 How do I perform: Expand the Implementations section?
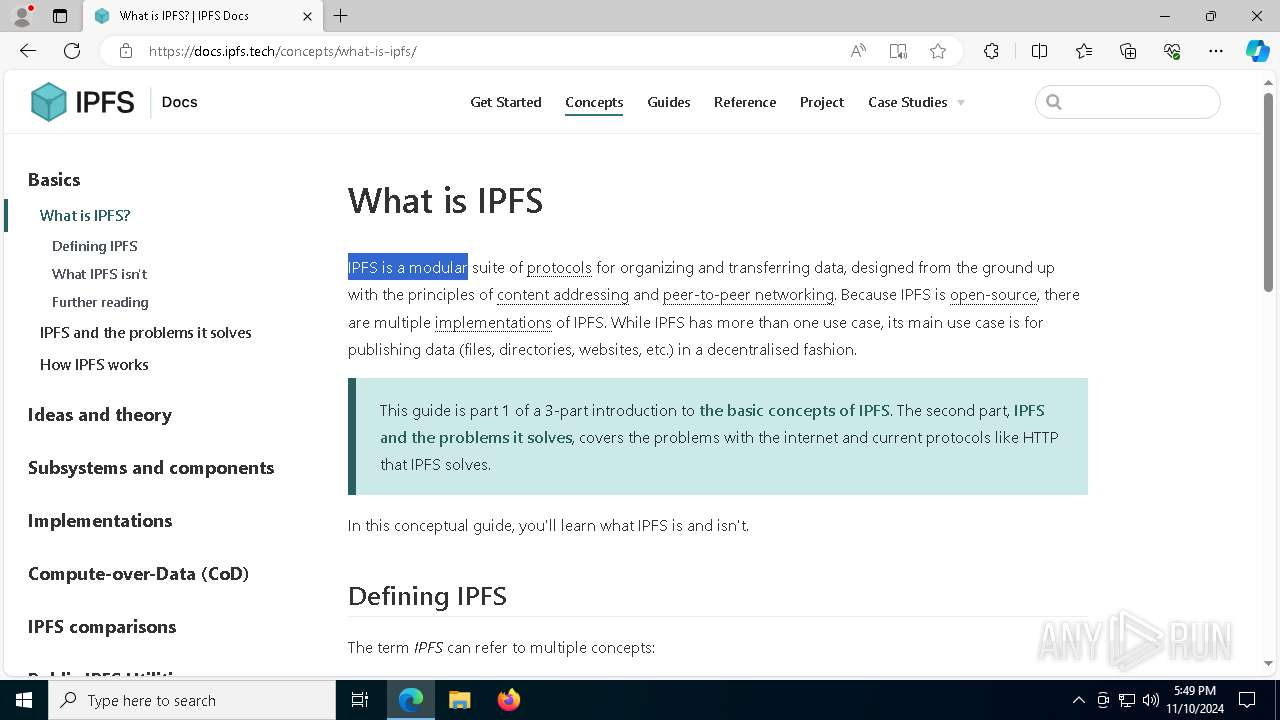(x=100, y=521)
